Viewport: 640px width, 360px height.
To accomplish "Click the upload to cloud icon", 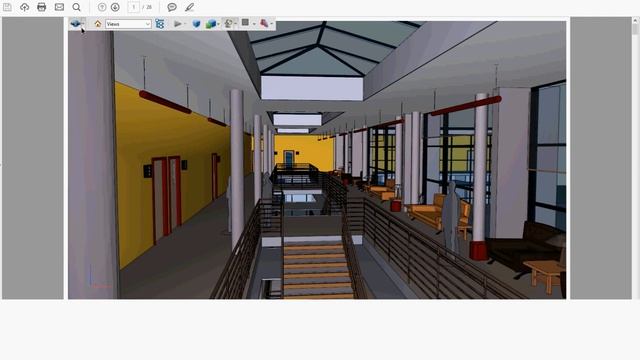I will [24, 7].
